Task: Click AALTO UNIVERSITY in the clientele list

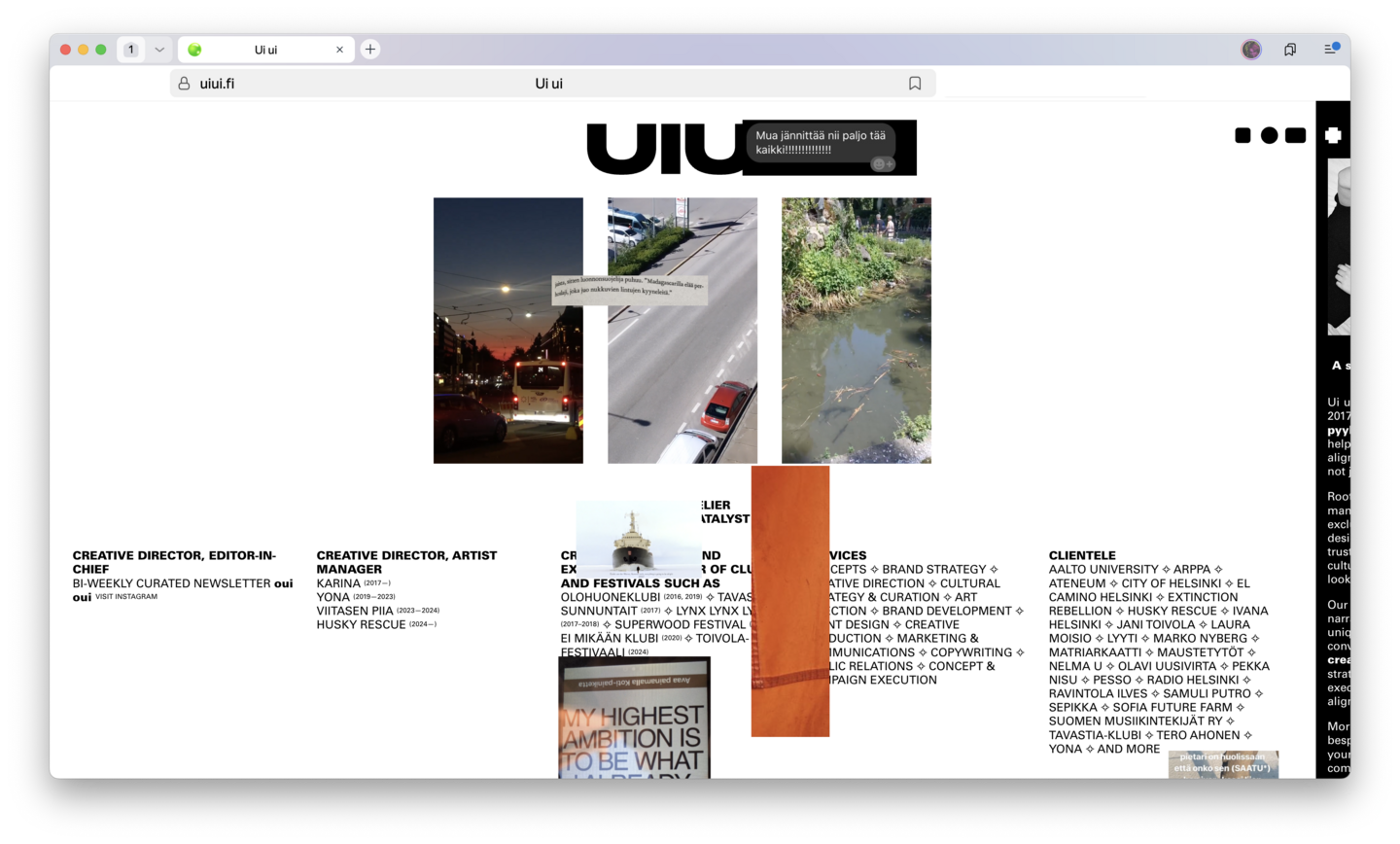Action: click(1103, 569)
